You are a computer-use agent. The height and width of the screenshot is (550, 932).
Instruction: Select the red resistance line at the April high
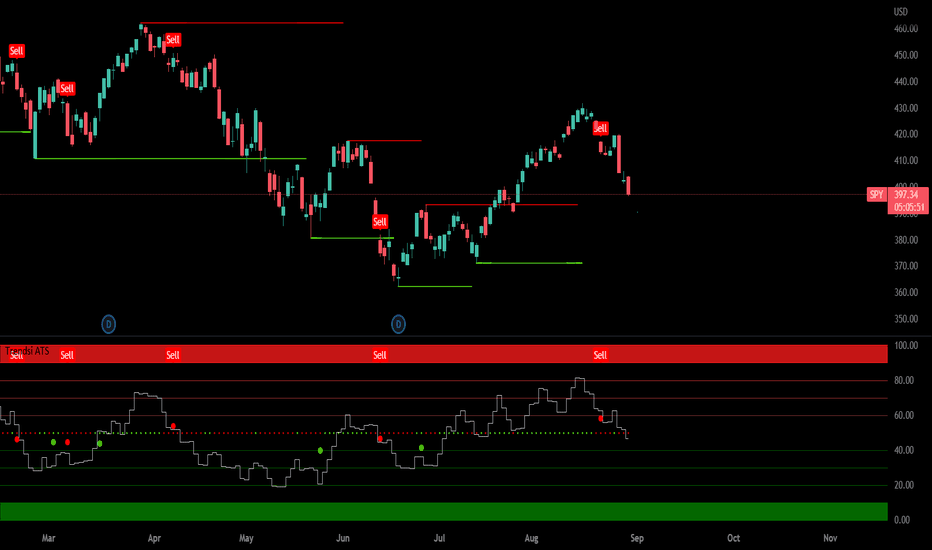tap(242, 23)
